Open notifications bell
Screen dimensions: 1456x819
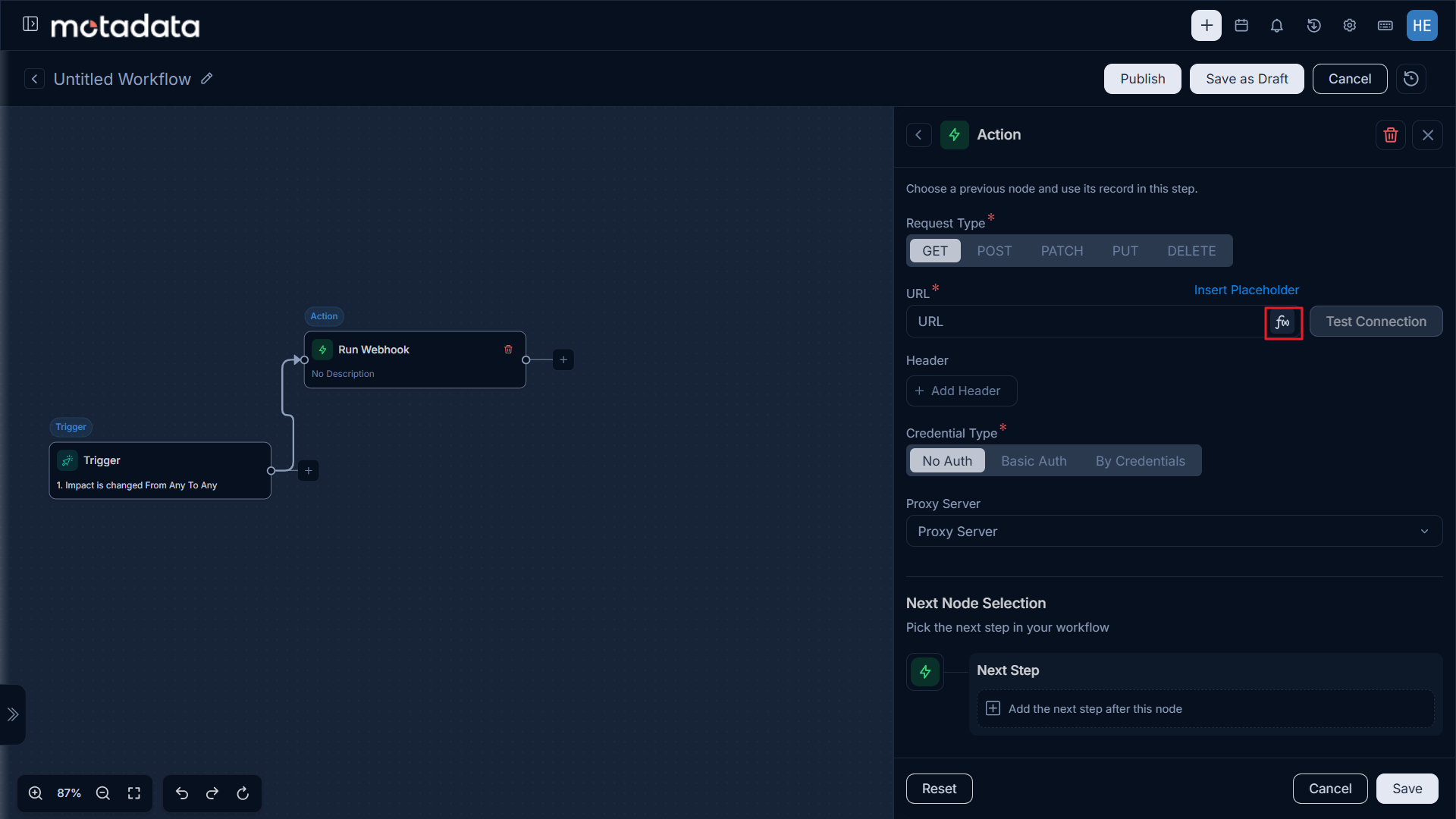(1277, 25)
